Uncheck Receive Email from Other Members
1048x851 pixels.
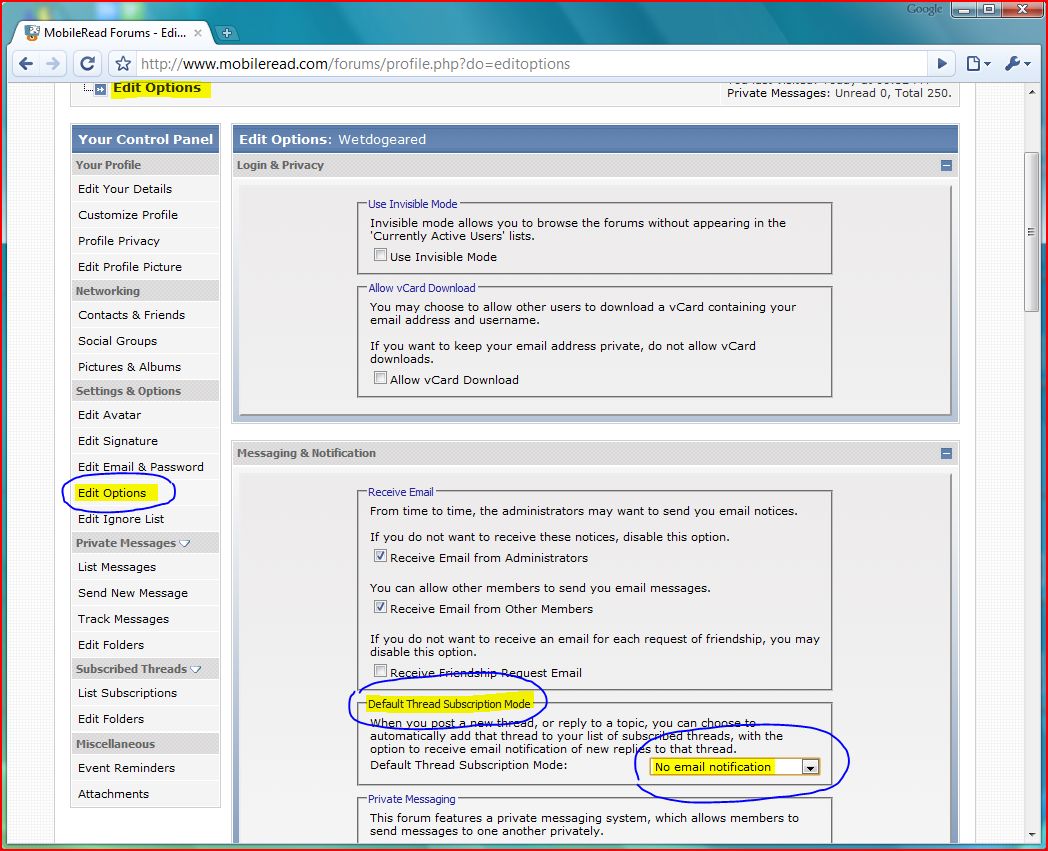click(380, 607)
